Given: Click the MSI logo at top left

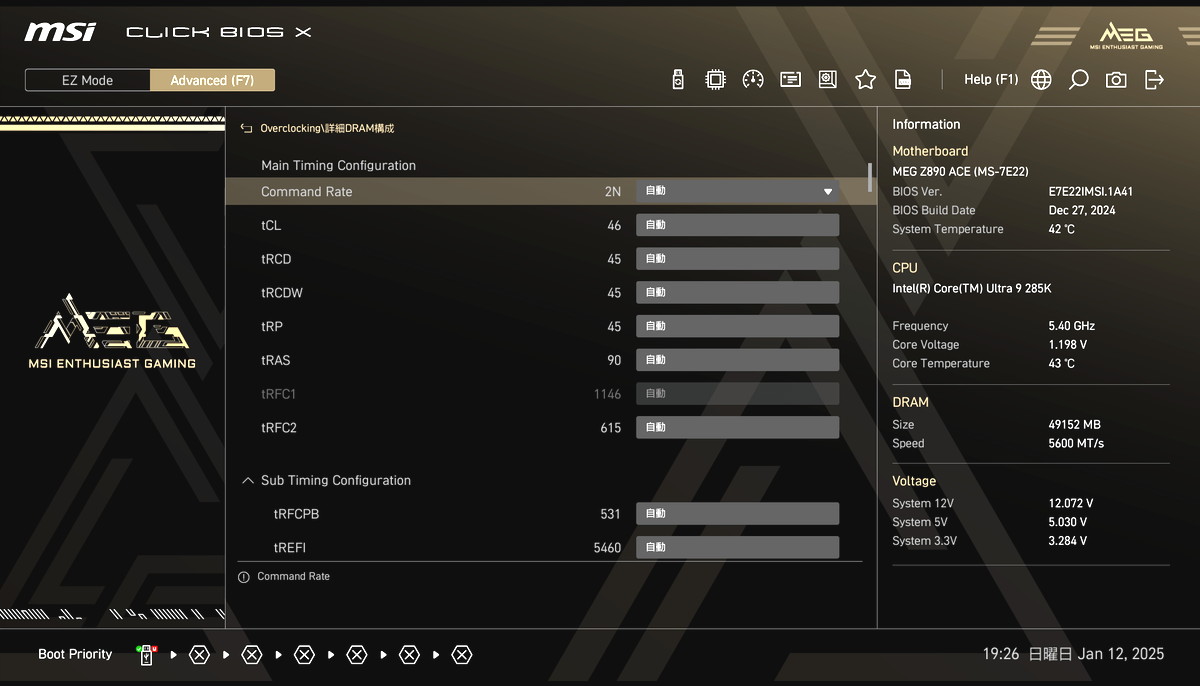Looking at the screenshot, I should [x=60, y=32].
